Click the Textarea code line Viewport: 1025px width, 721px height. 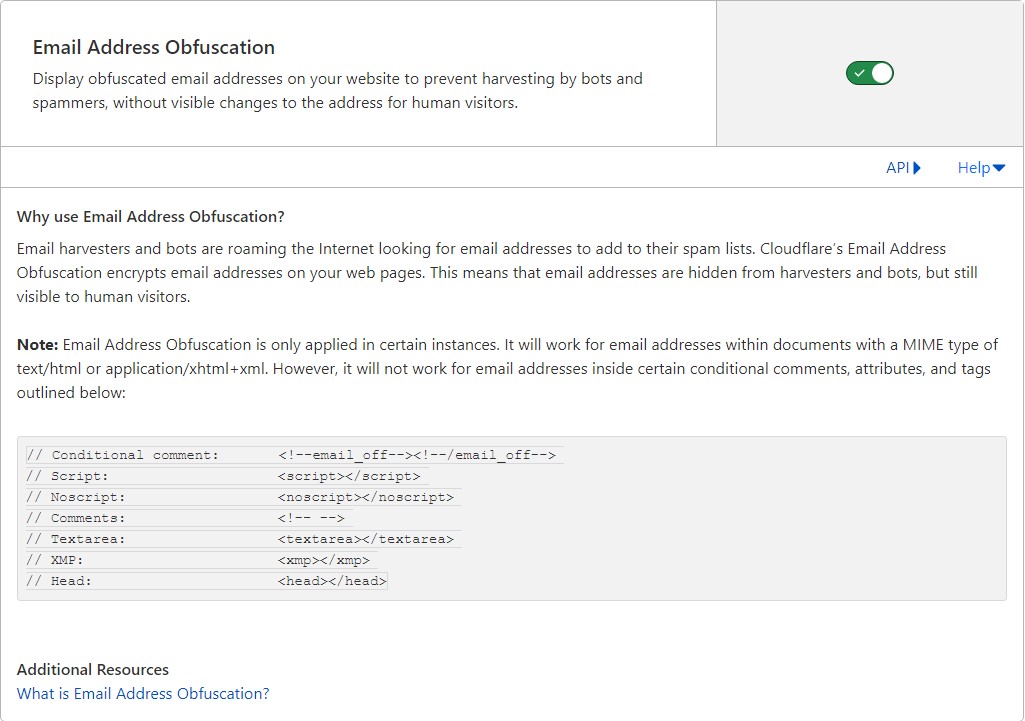tap(243, 539)
